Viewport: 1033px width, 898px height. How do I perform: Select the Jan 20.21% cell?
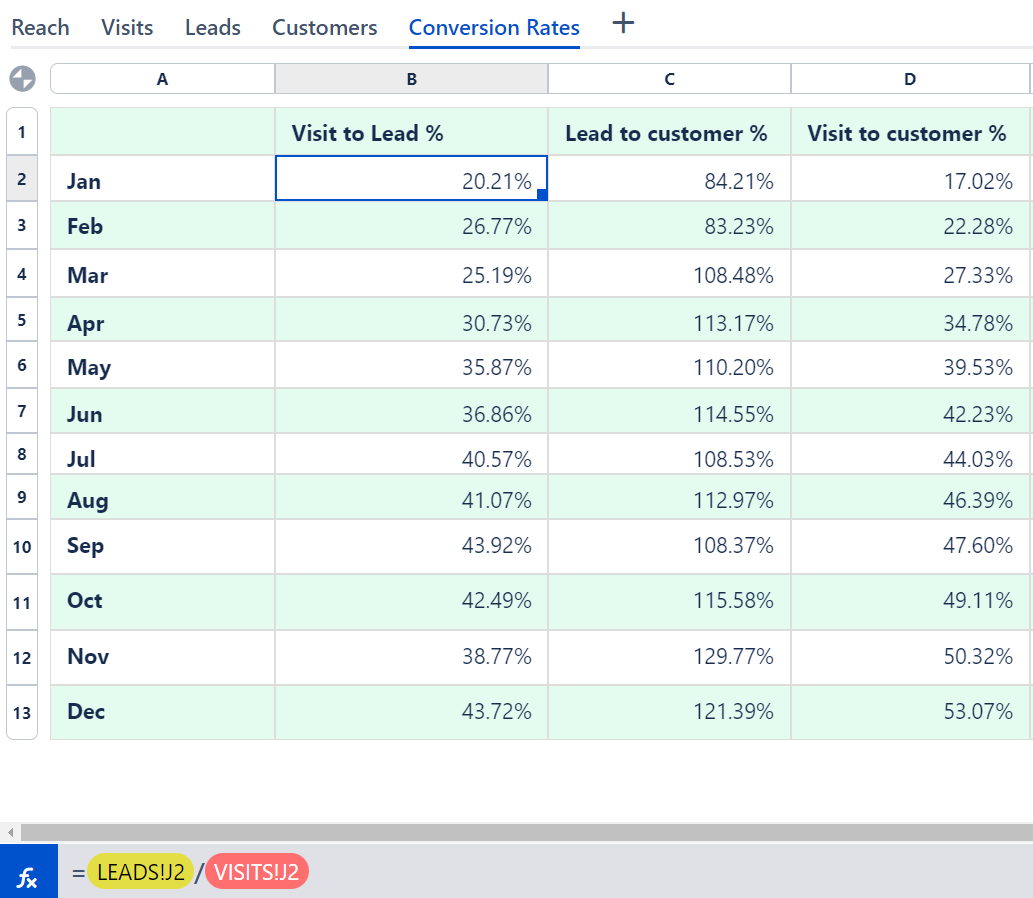coord(411,181)
